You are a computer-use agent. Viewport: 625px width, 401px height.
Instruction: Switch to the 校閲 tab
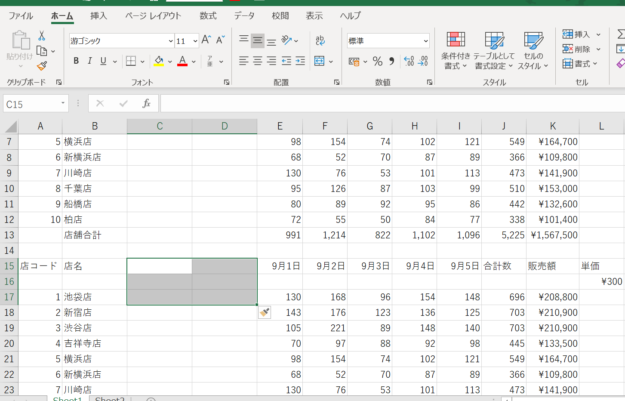280,16
